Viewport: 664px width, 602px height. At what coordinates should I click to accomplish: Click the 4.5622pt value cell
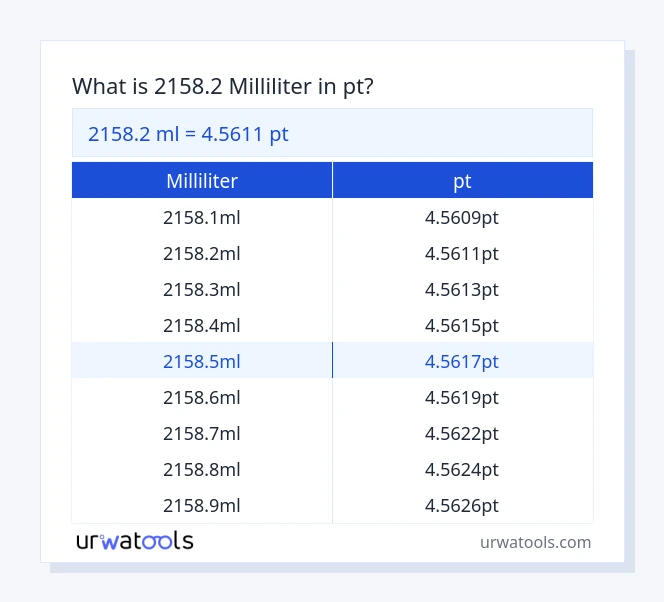coord(462,433)
